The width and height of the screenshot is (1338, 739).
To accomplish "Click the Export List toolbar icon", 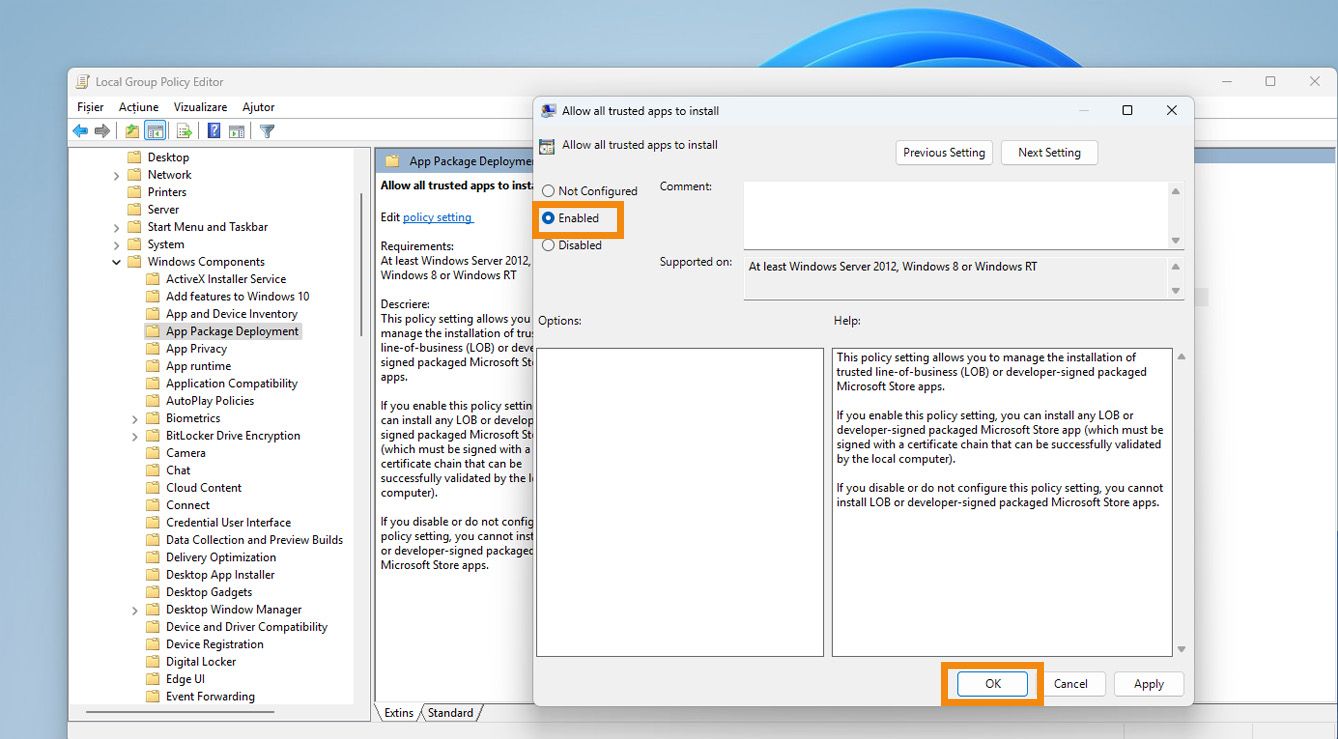I will 184,131.
